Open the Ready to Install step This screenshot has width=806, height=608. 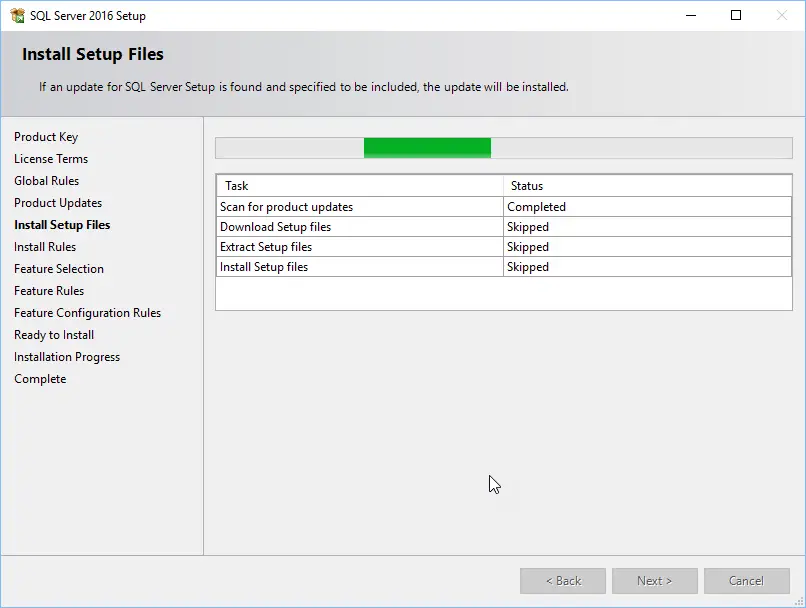pyautogui.click(x=53, y=334)
